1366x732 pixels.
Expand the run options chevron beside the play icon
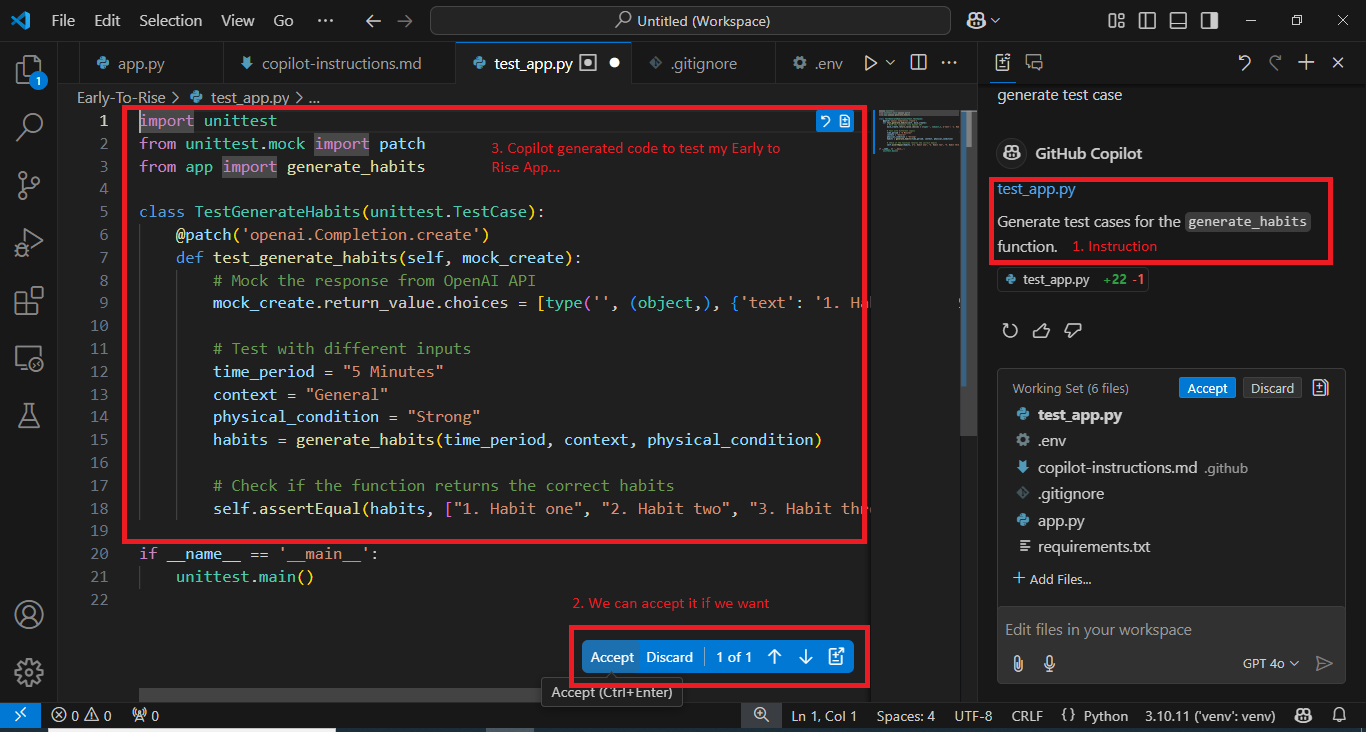coord(890,63)
